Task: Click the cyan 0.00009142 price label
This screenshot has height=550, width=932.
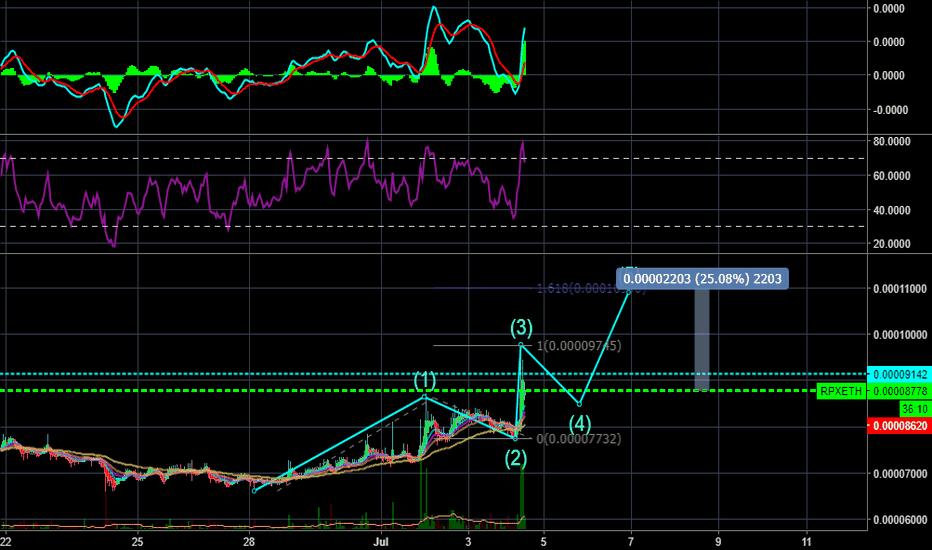Action: click(900, 375)
